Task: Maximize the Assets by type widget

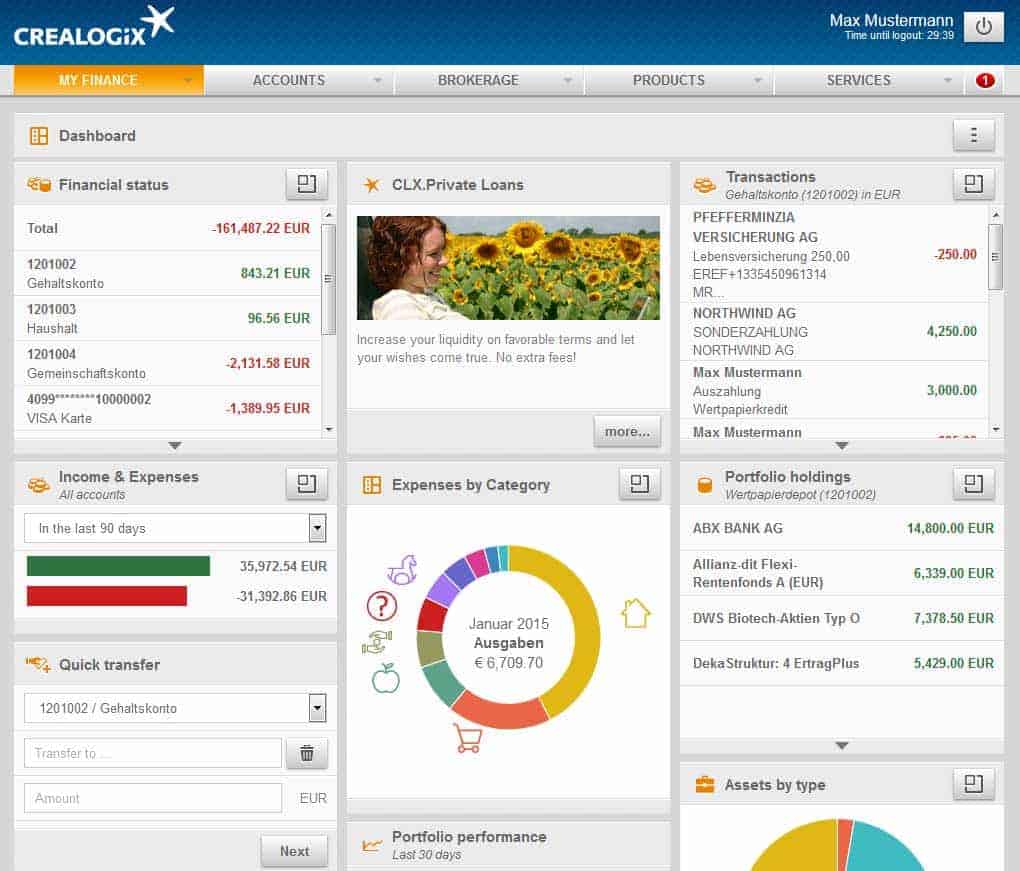Action: [x=973, y=784]
